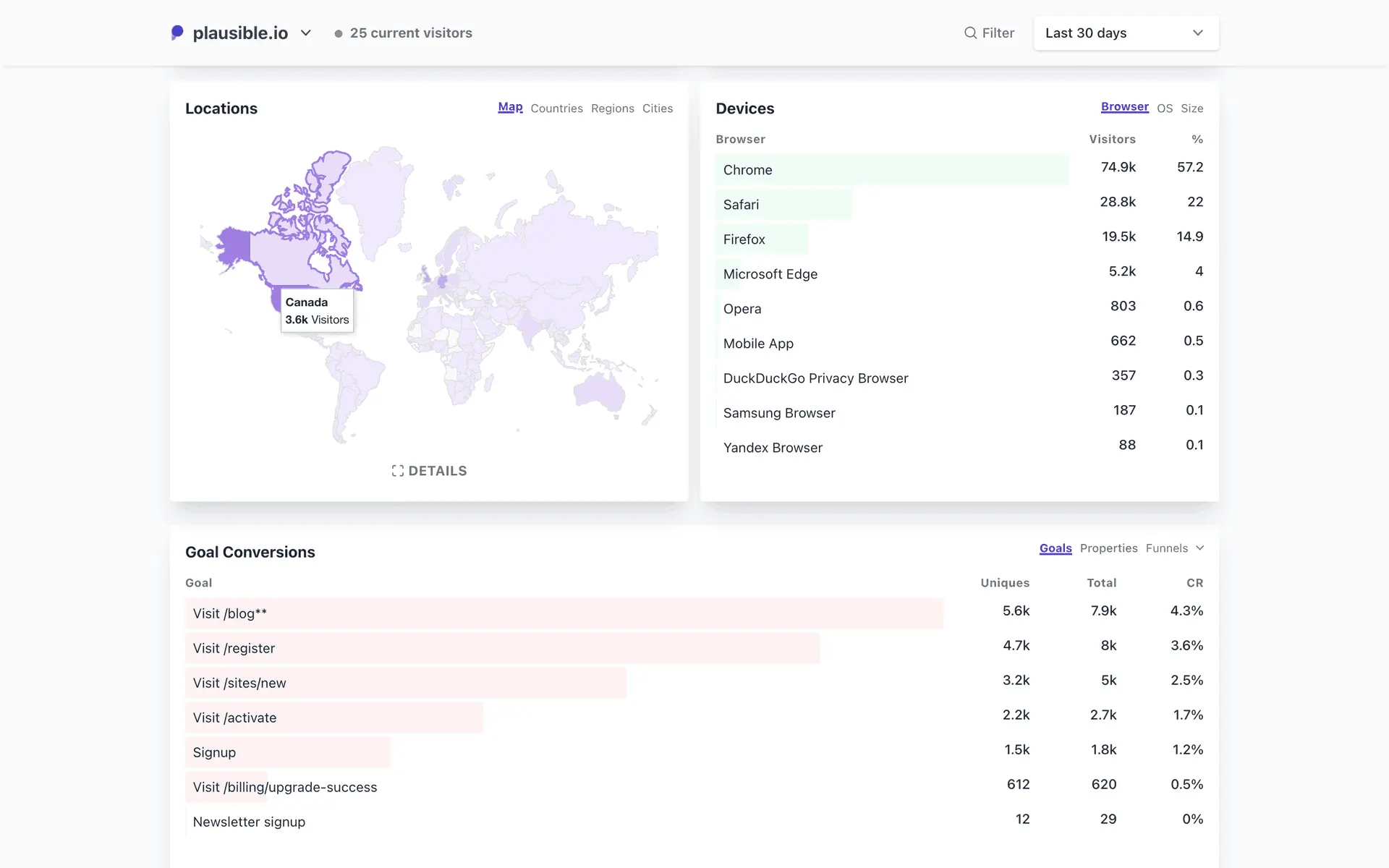Click the expand icon beside DETAILS
This screenshot has height=868, width=1389.
pos(397,471)
